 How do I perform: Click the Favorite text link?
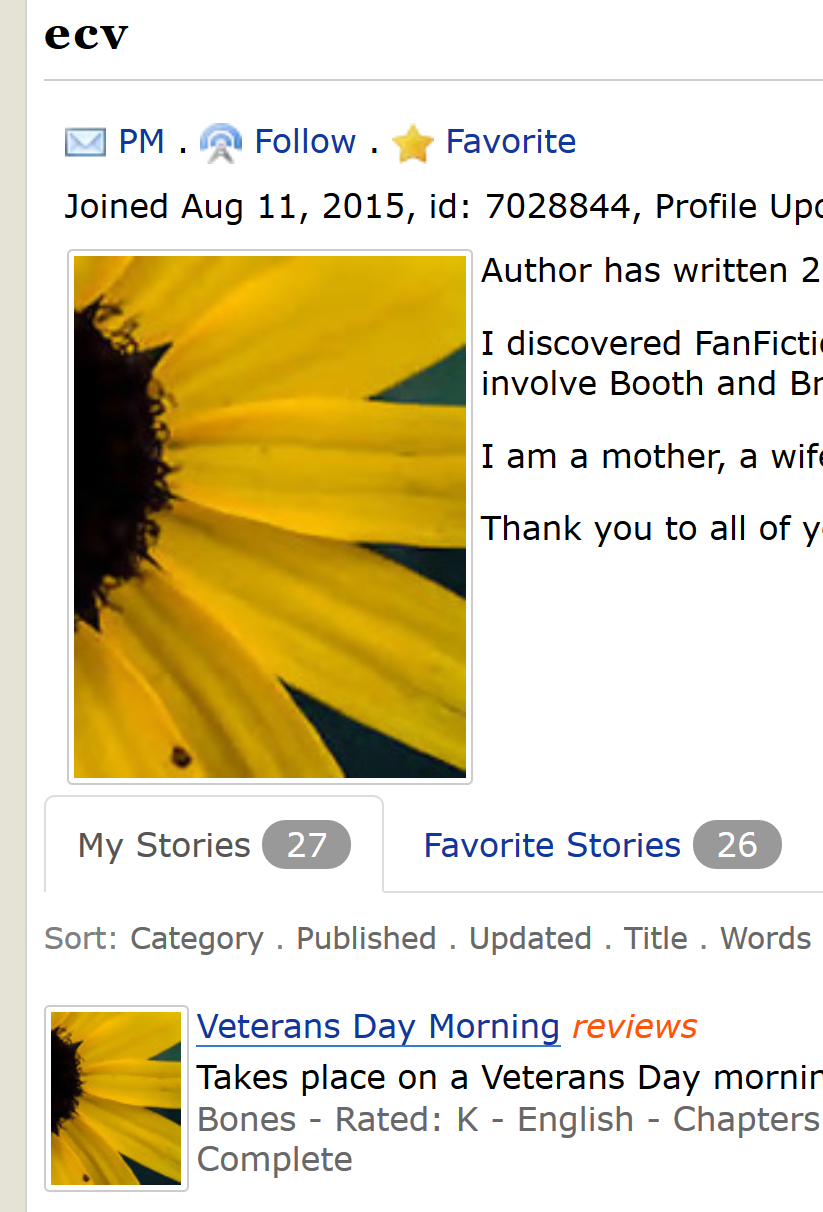pos(510,142)
